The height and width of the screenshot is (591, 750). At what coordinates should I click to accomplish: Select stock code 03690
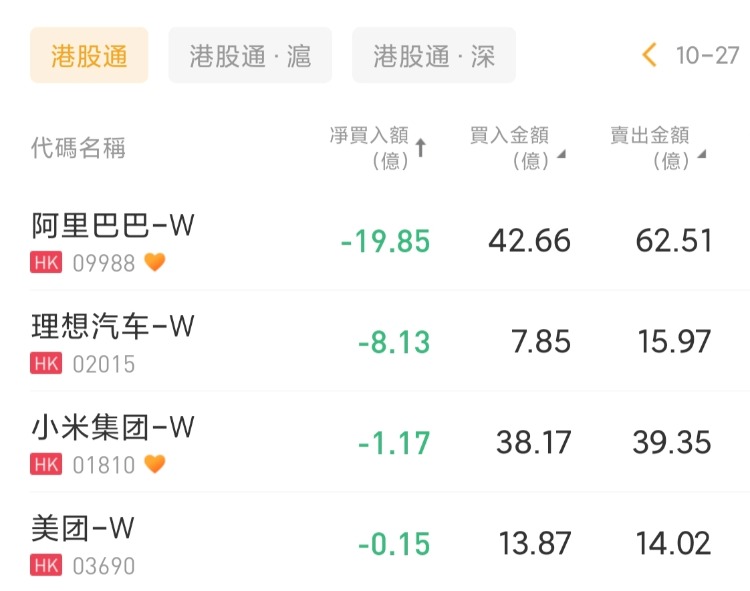point(104,566)
